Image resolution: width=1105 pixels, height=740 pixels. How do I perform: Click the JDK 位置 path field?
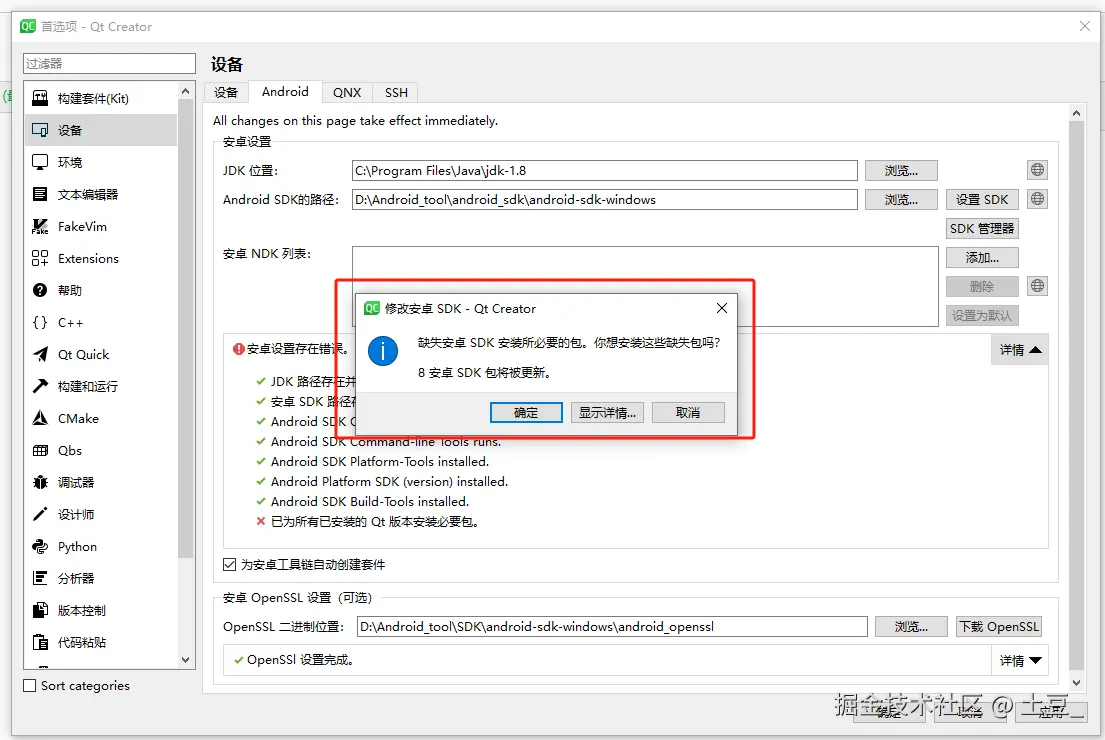[x=605, y=171]
